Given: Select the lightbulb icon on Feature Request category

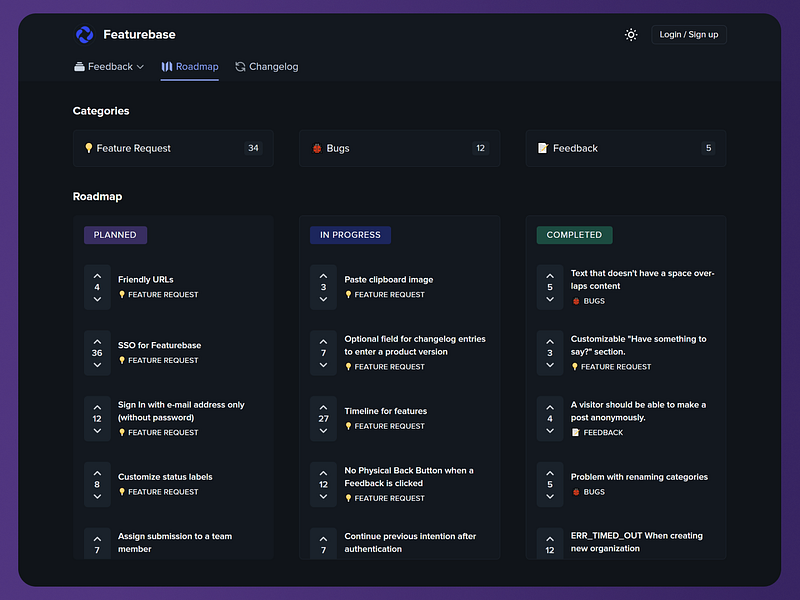Looking at the screenshot, I should click(x=89, y=148).
